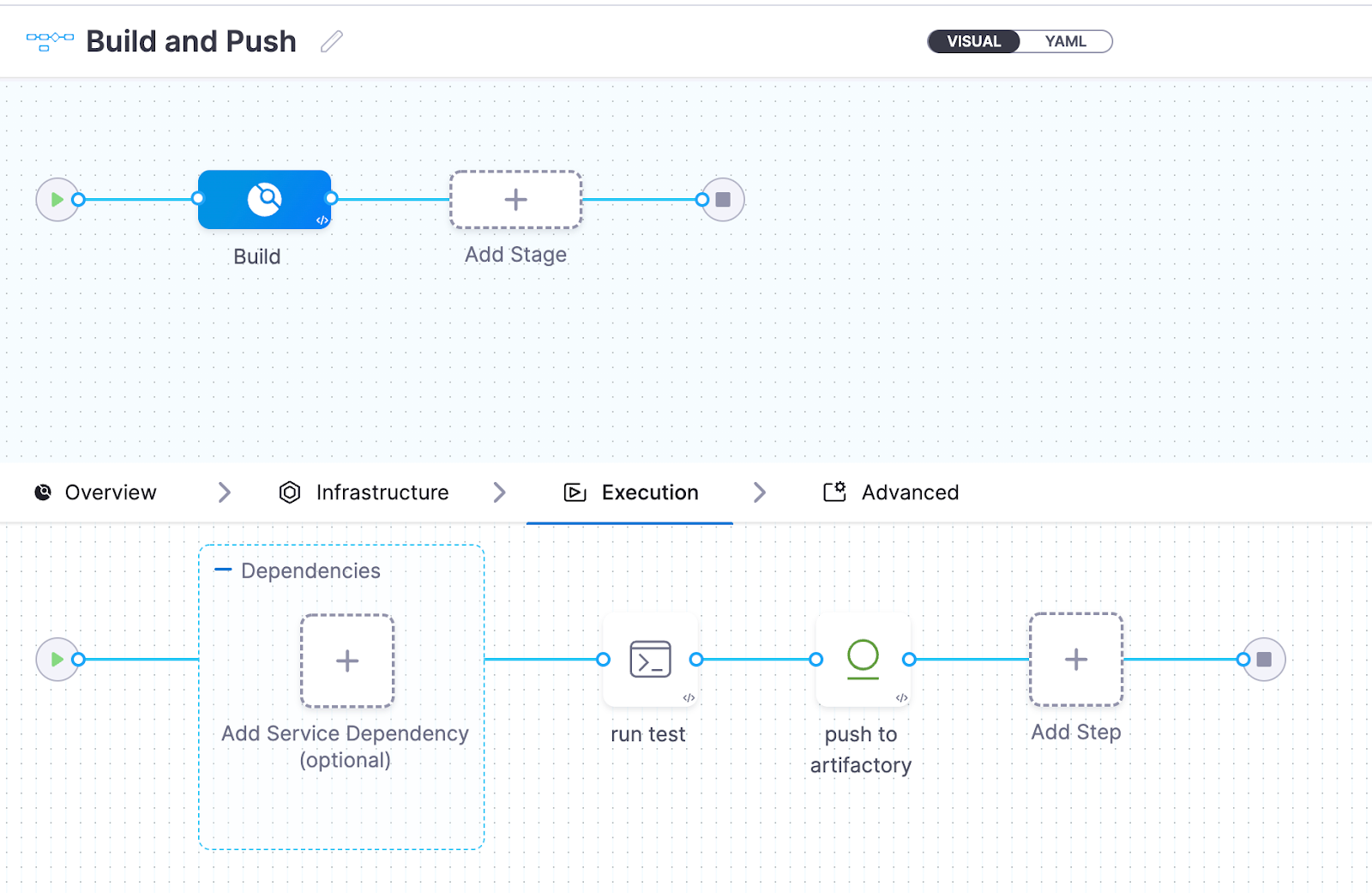Image resolution: width=1372 pixels, height=893 pixels.
Task: Add a service dependency with plus box
Action: tap(347, 661)
